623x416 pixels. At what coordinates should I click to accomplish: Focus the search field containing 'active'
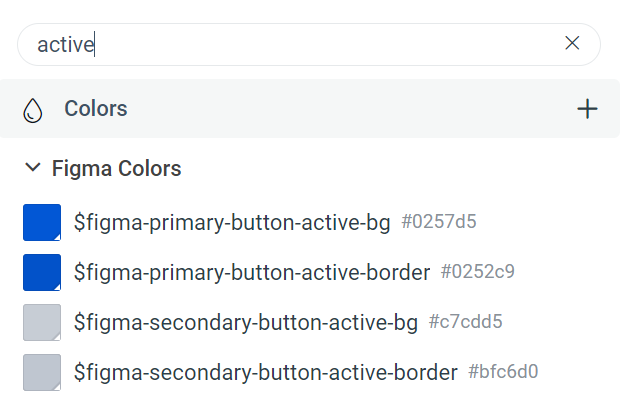pos(309,45)
